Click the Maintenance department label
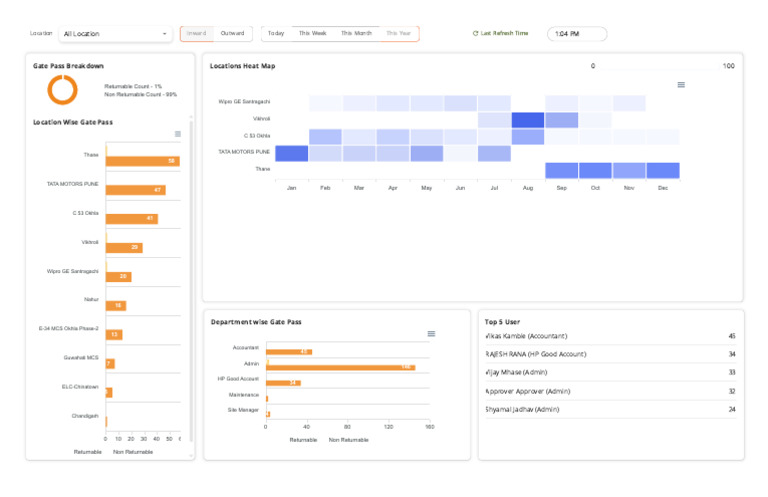The image size is (768, 497). 243,395
